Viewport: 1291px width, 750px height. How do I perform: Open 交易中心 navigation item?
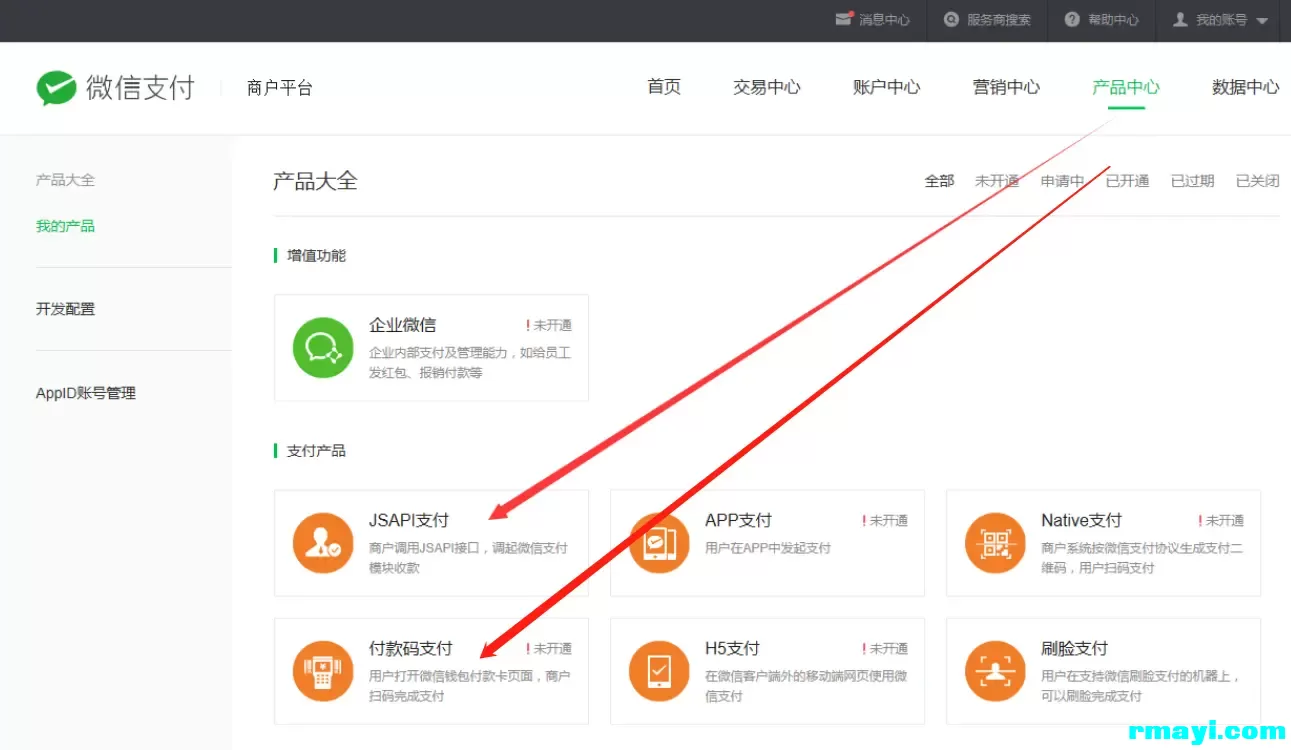767,87
